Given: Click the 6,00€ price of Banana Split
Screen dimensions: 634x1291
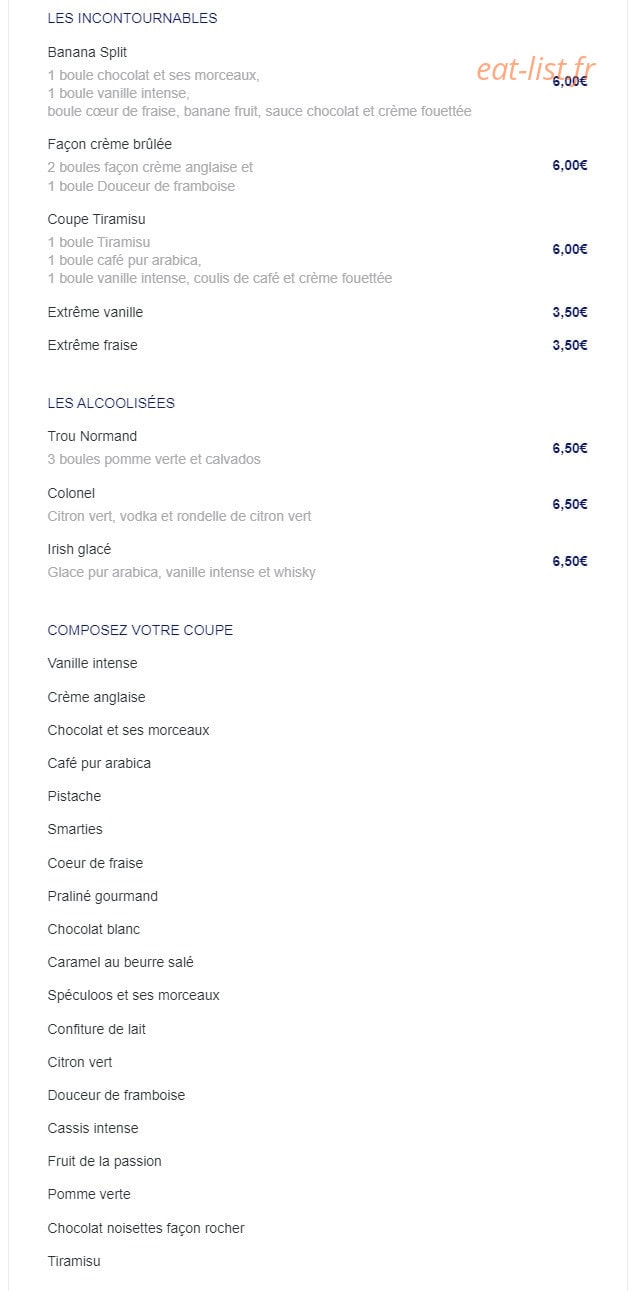Looking at the screenshot, I should (x=570, y=82).
